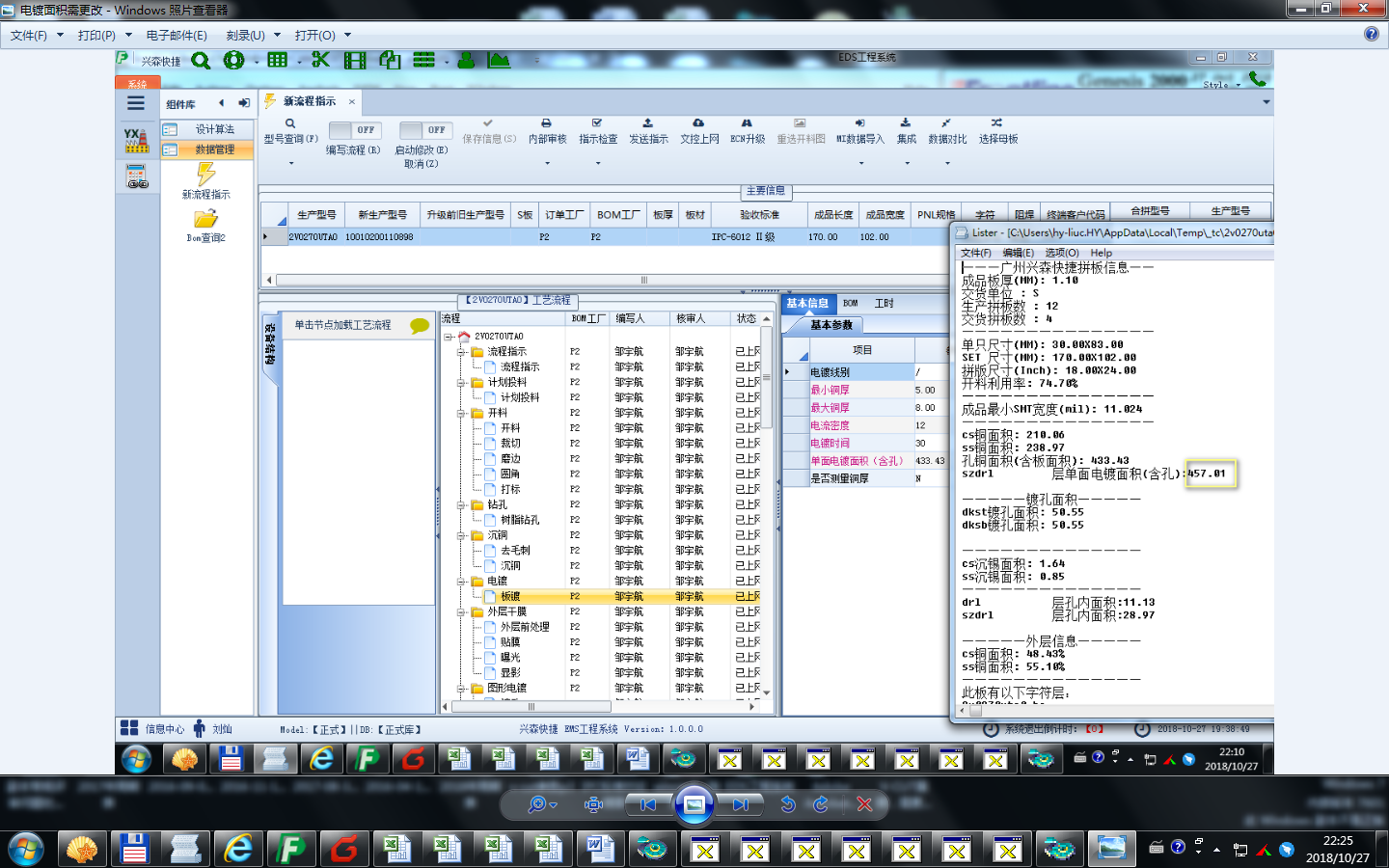This screenshot has height=868, width=1389.
Task: Click 发送指示 upload tool
Action: click(x=648, y=131)
